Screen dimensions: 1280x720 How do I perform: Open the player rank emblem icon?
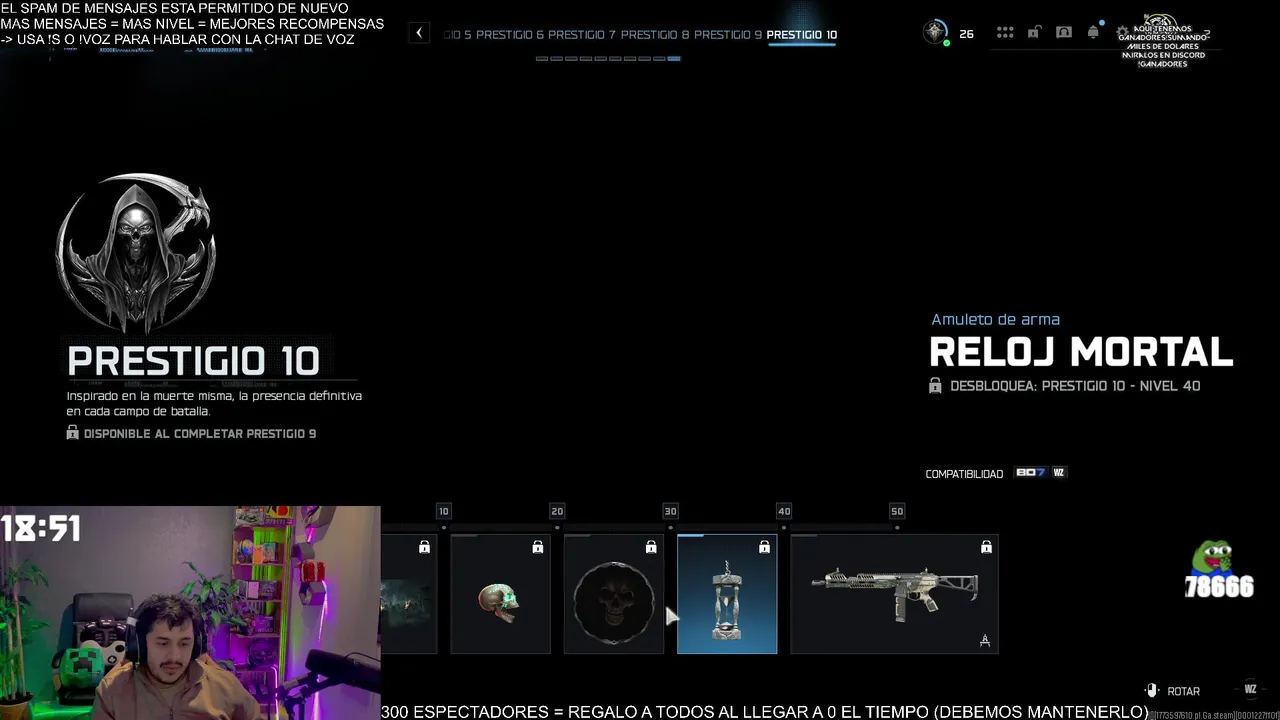tap(935, 33)
